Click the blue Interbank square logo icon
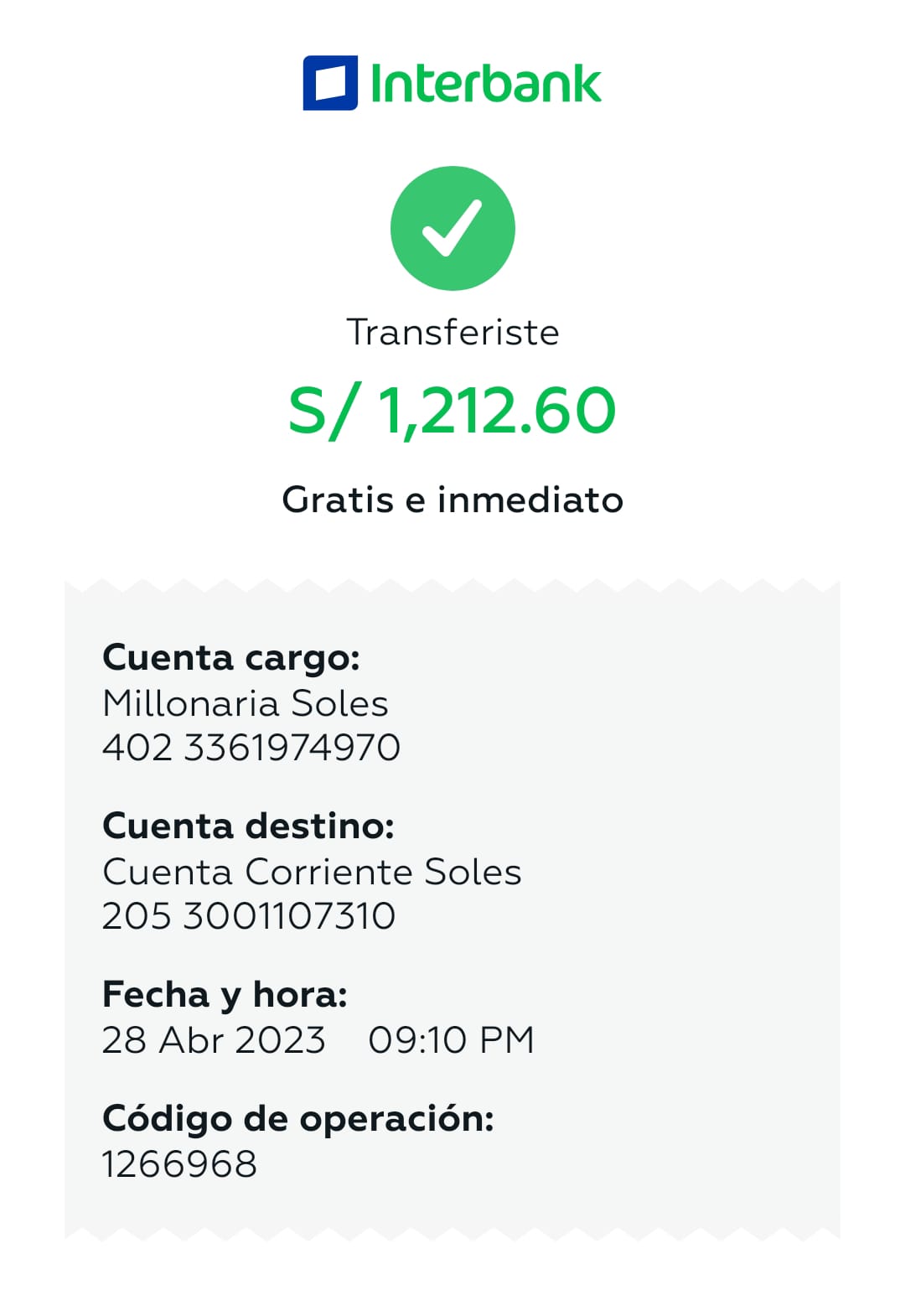The image size is (905, 1316). (330, 83)
